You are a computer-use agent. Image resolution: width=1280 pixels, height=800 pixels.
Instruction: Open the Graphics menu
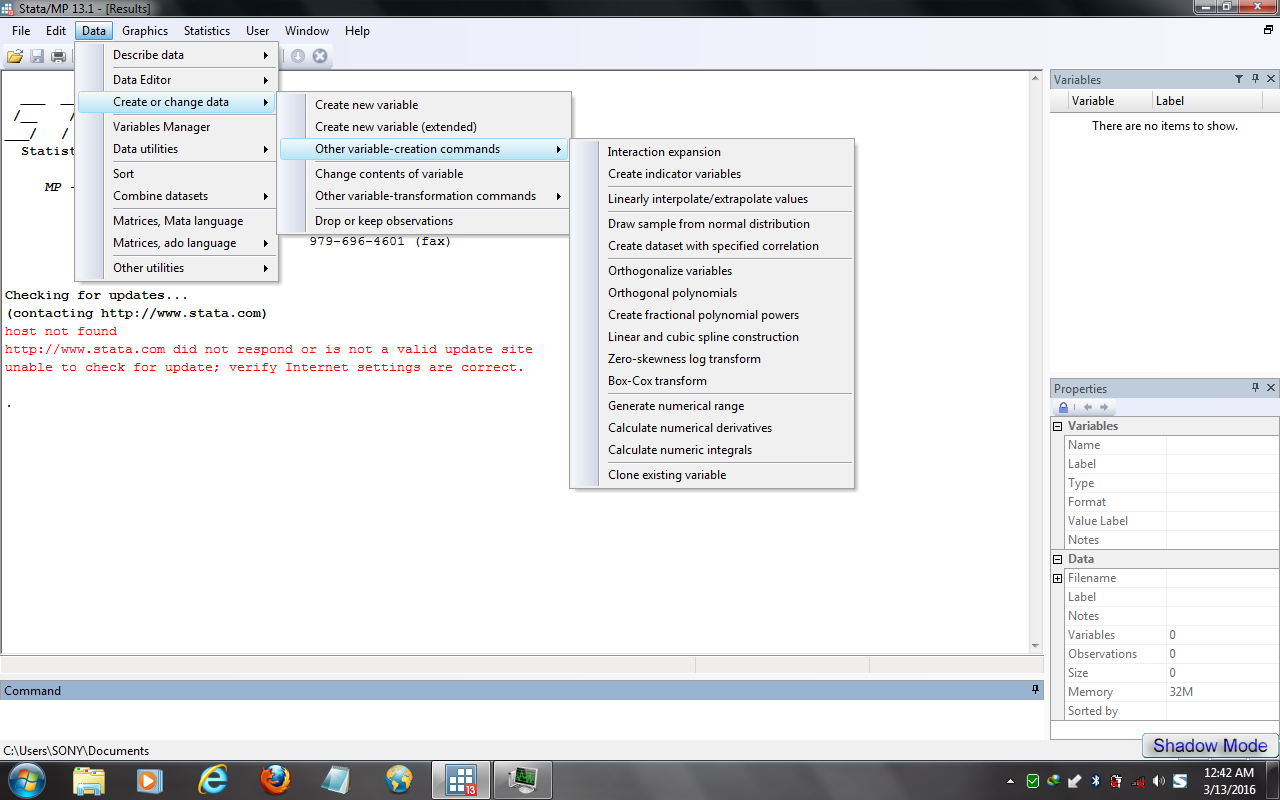tap(145, 31)
